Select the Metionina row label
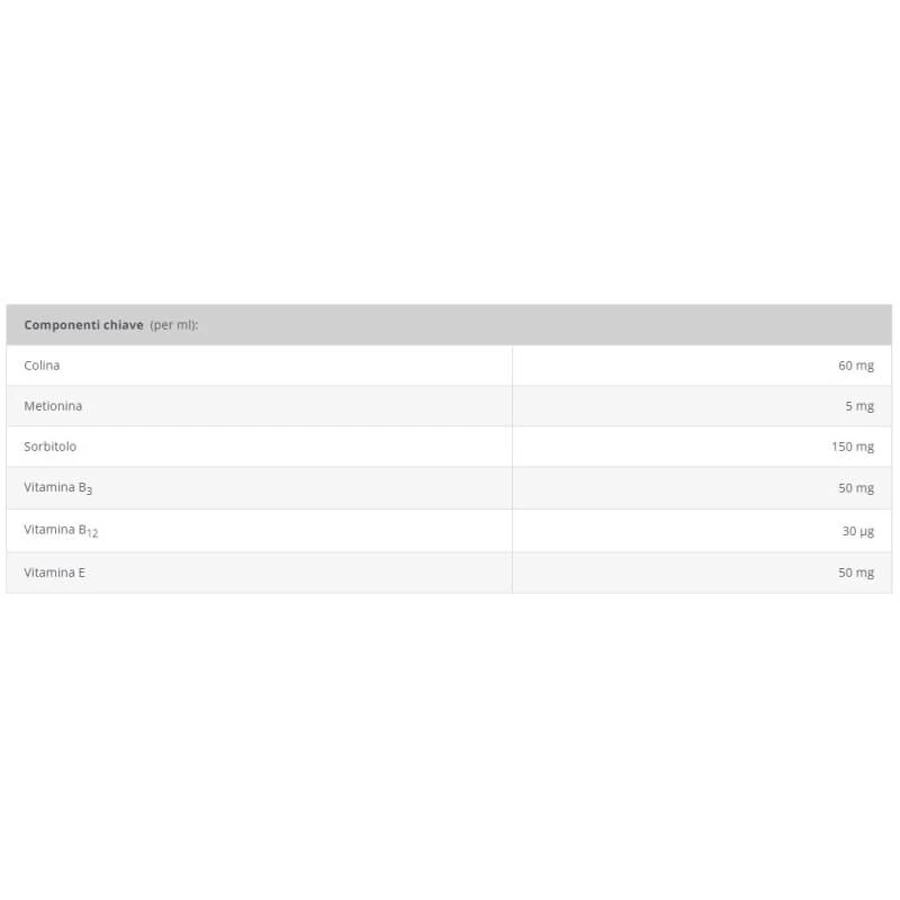The width and height of the screenshot is (900, 900). click(x=53, y=406)
